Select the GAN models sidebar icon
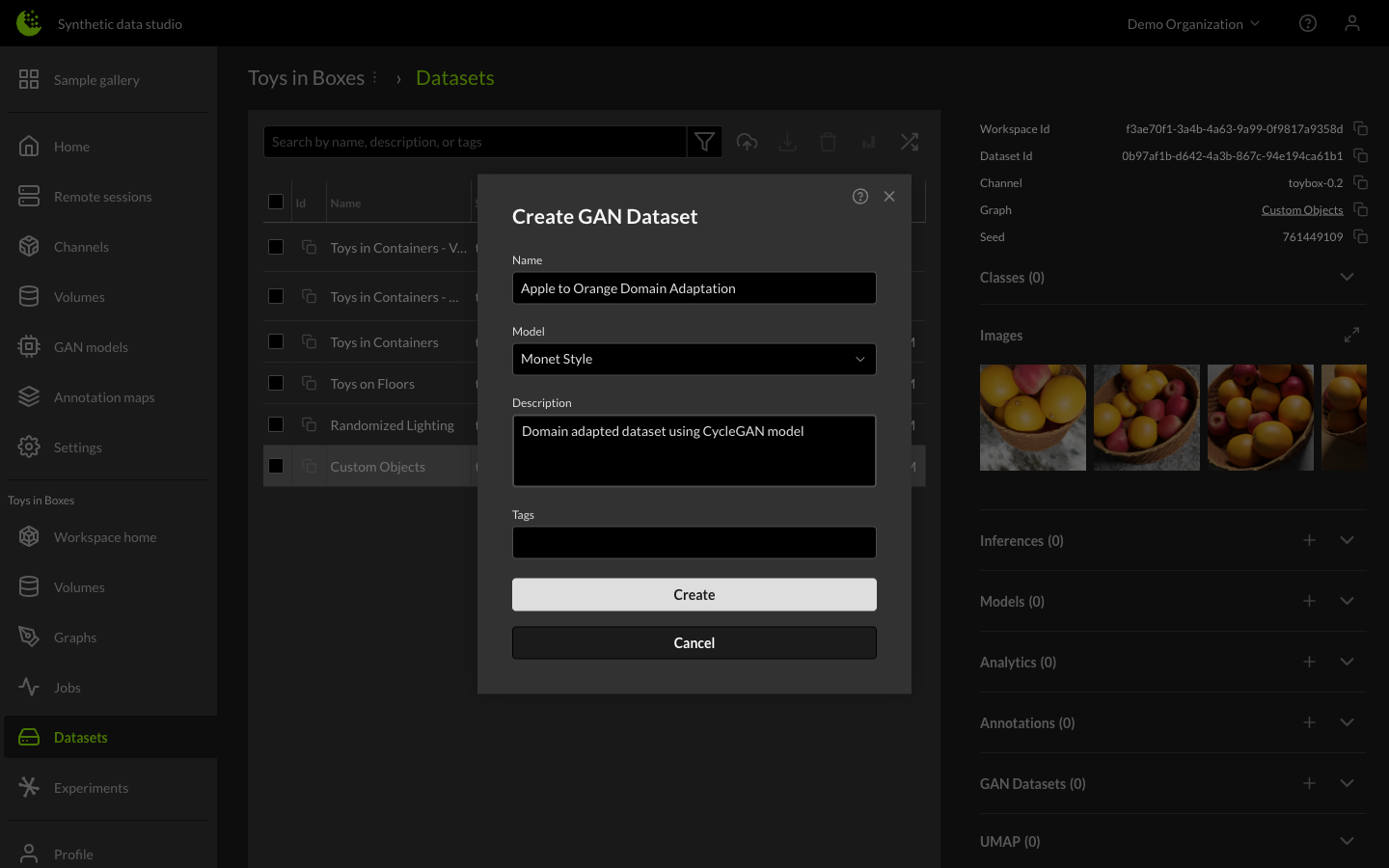1389x868 pixels. pyautogui.click(x=30, y=346)
